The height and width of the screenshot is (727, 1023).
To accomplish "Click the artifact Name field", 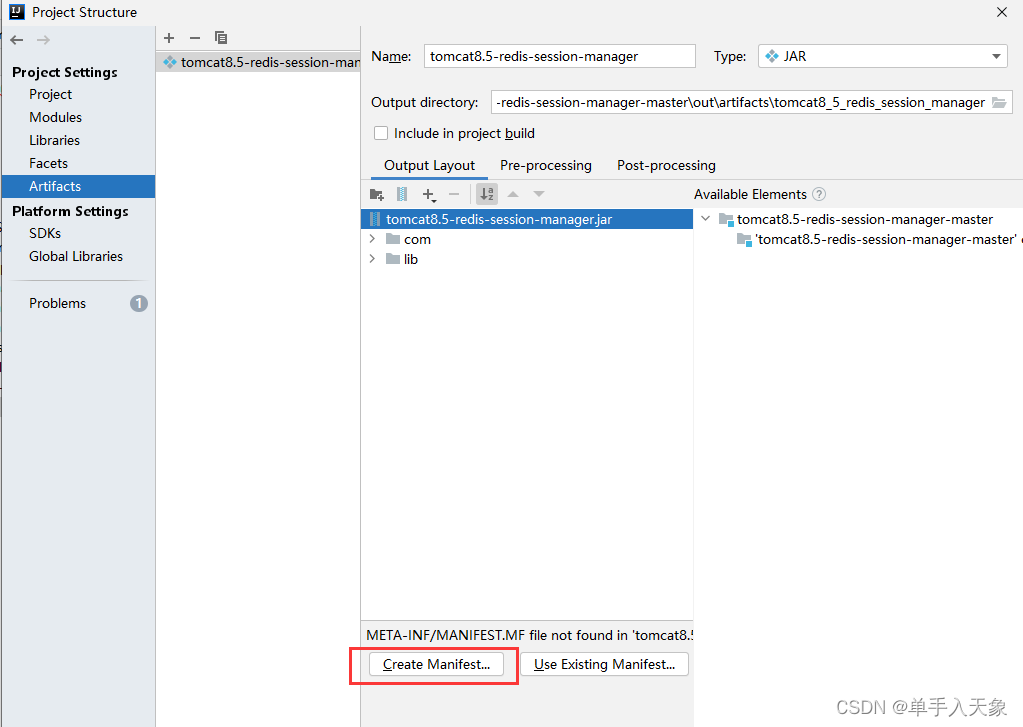I will [x=560, y=56].
